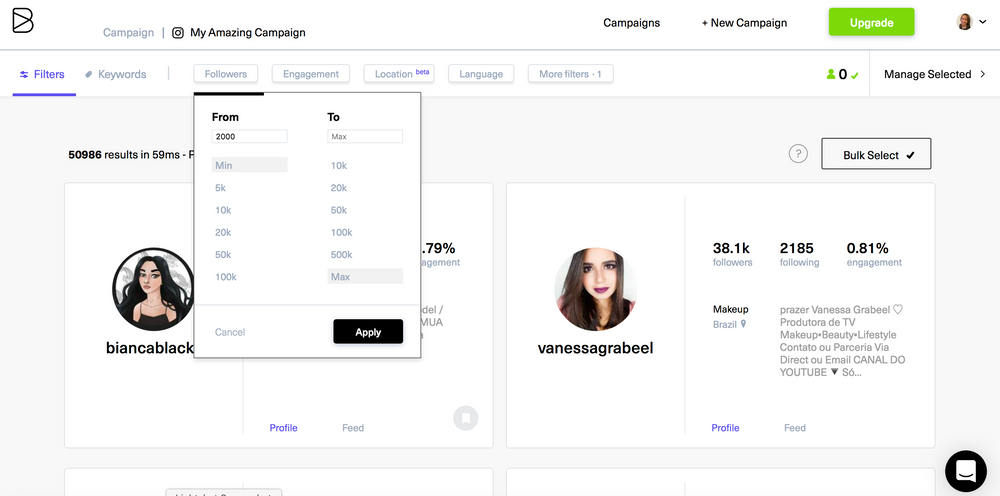Select 100k in To column
The width and height of the screenshot is (1000, 496).
(x=341, y=233)
